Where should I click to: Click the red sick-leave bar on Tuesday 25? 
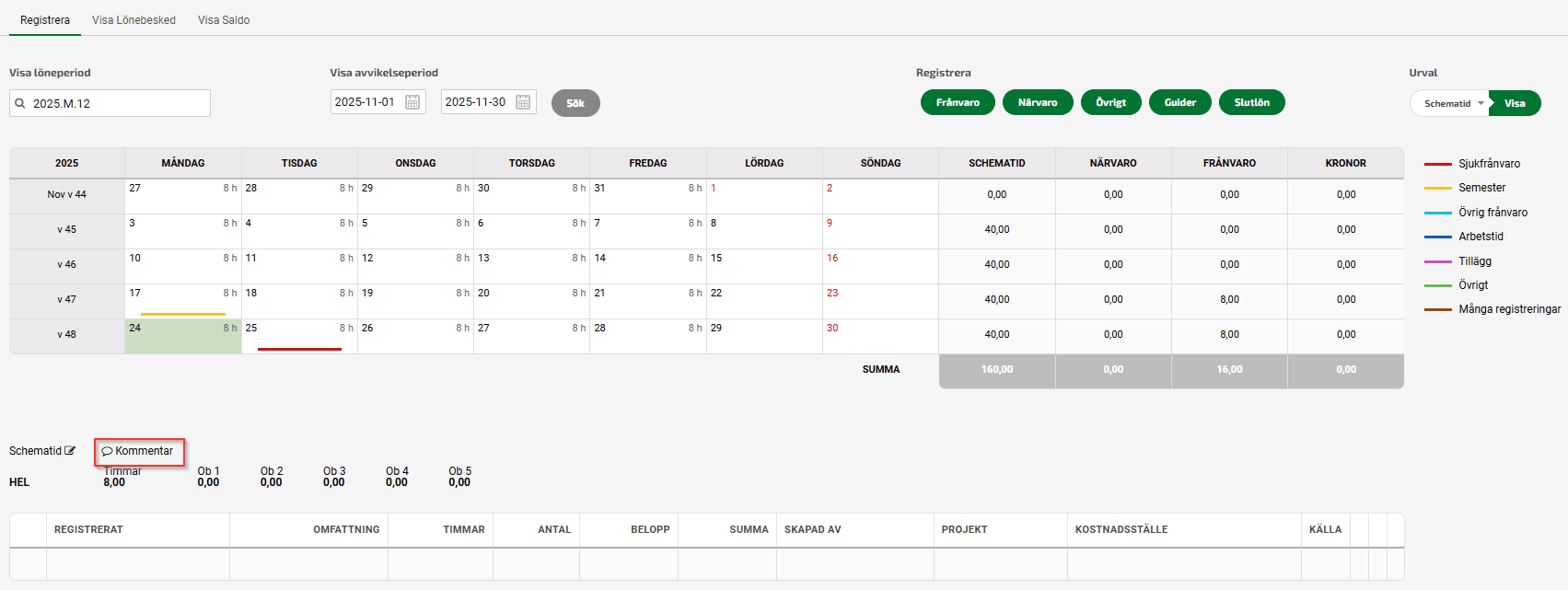tap(299, 349)
